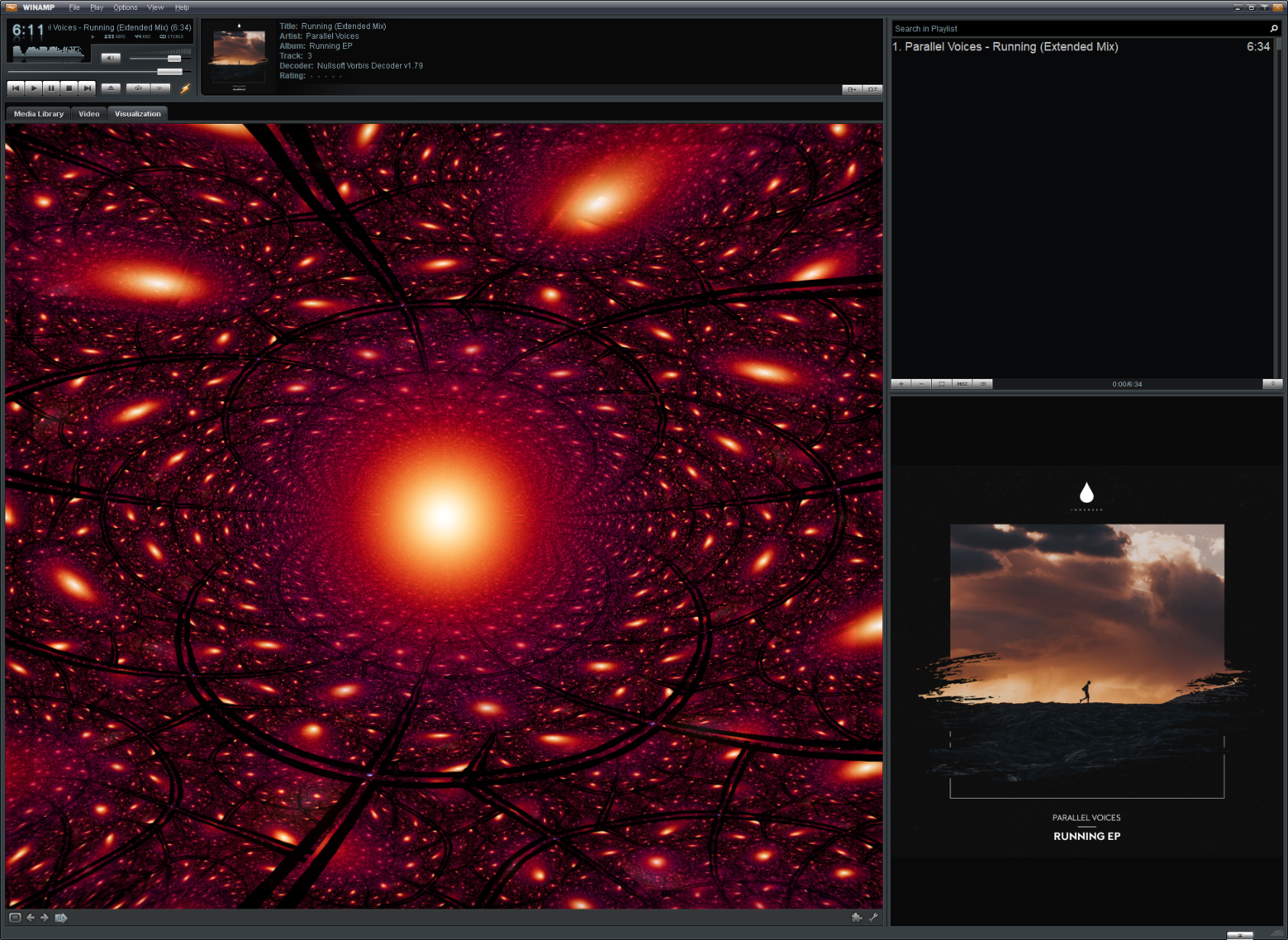Toggle the 6:11 time display mode
Screen dimensions: 1288x940
tap(28, 31)
